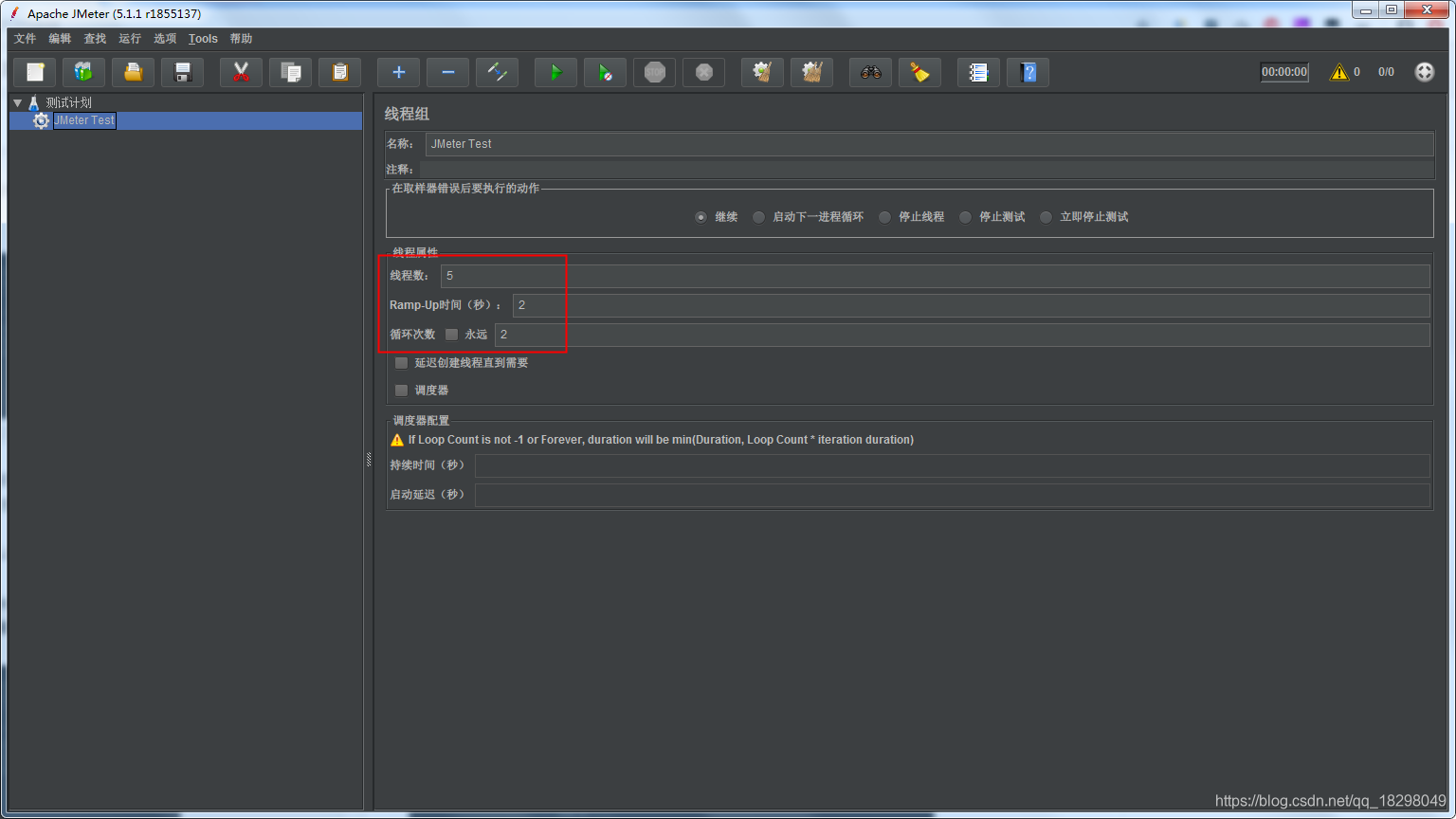Open the 运行 menu
Viewport: 1456px width, 819px height.
130,39
